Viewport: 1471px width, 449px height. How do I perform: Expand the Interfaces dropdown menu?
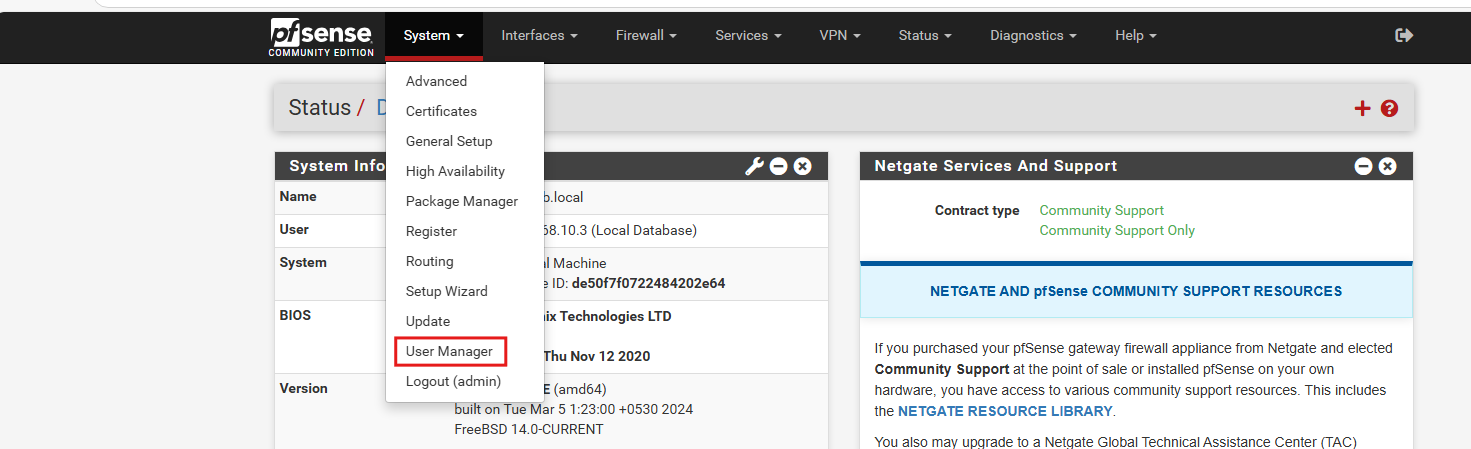[539, 35]
